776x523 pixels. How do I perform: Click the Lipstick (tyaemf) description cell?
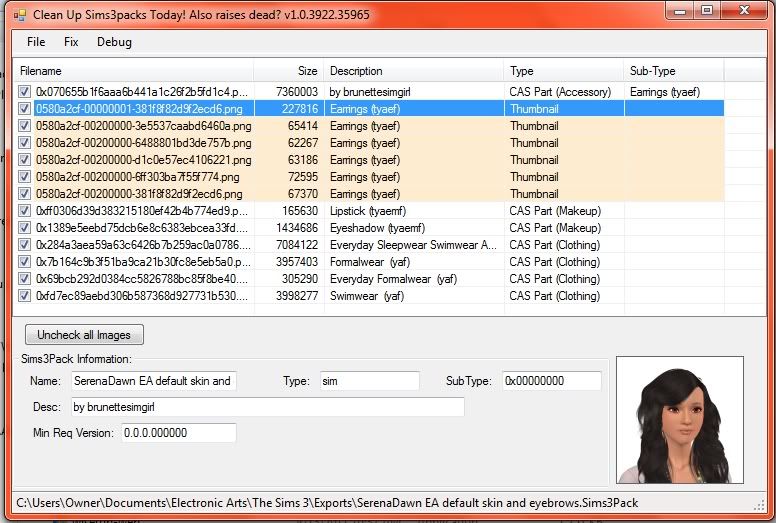click(368, 211)
